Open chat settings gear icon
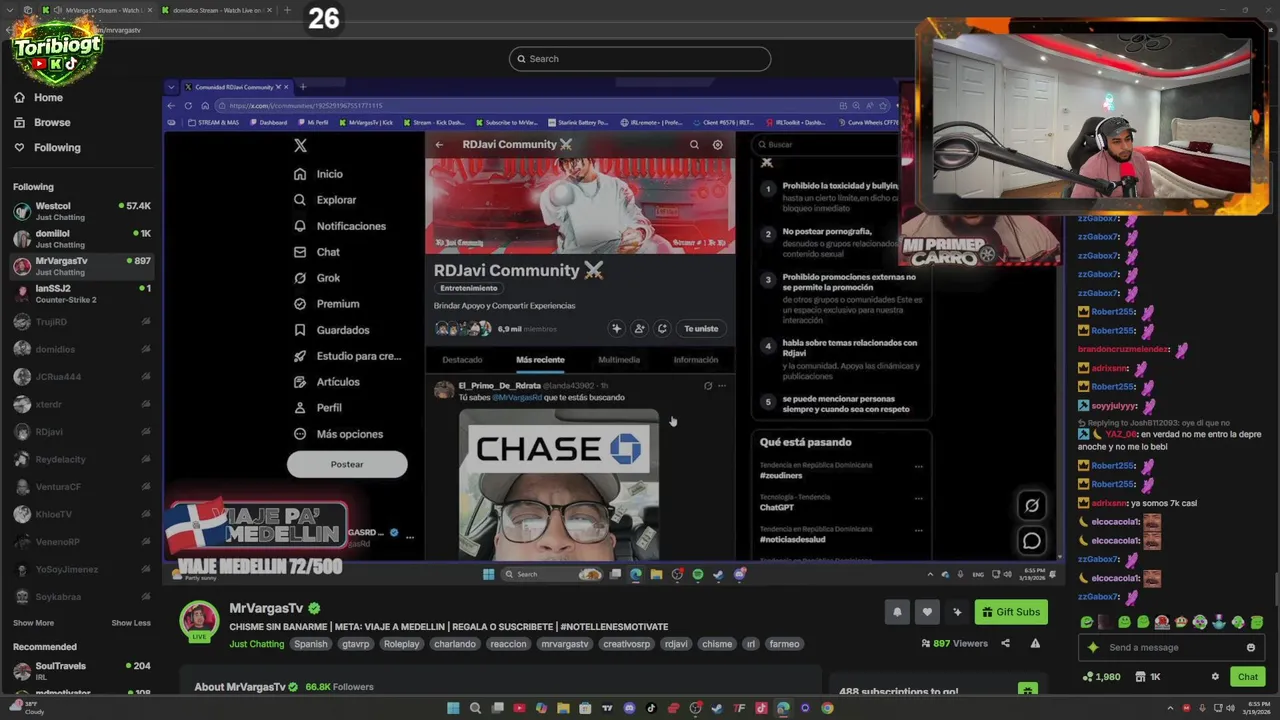Viewport: 1280px width, 720px height. pos(1215,677)
